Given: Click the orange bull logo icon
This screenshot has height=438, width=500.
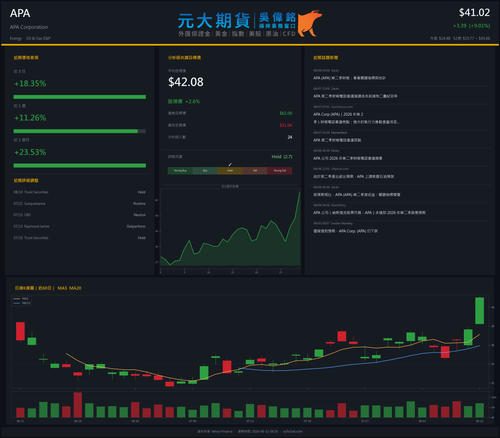Looking at the screenshot, I should coord(309,23).
